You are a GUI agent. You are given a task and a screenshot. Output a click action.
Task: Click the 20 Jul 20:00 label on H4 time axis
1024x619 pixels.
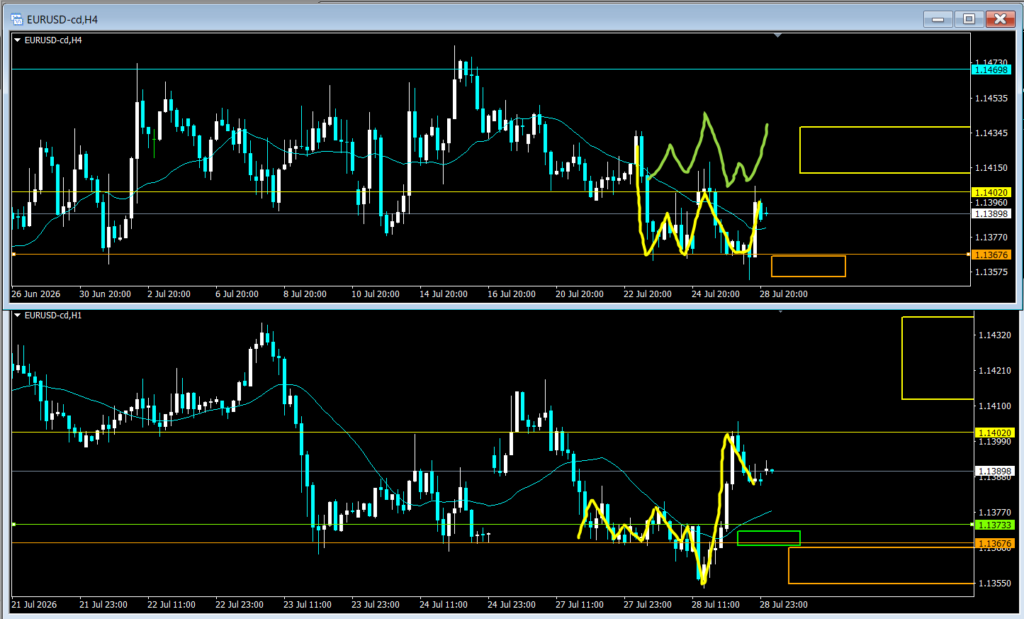[x=579, y=294]
